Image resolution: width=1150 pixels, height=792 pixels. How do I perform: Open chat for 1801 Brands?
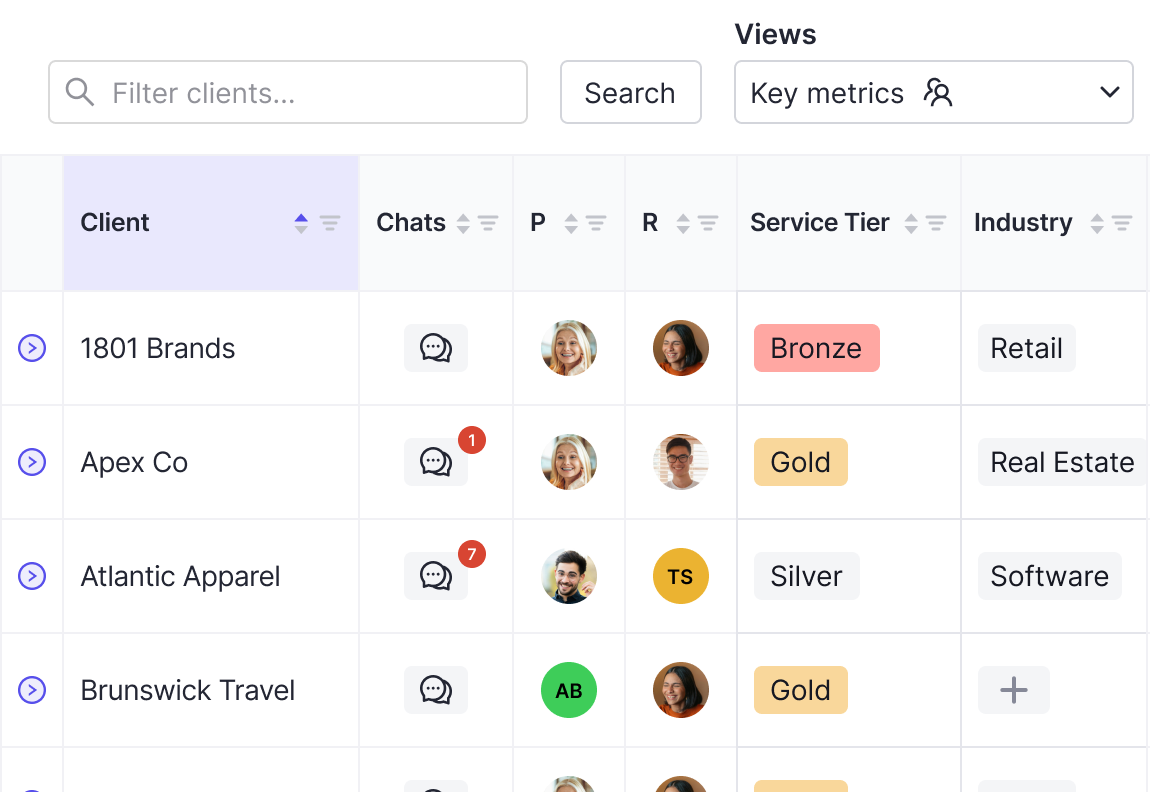[435, 348]
